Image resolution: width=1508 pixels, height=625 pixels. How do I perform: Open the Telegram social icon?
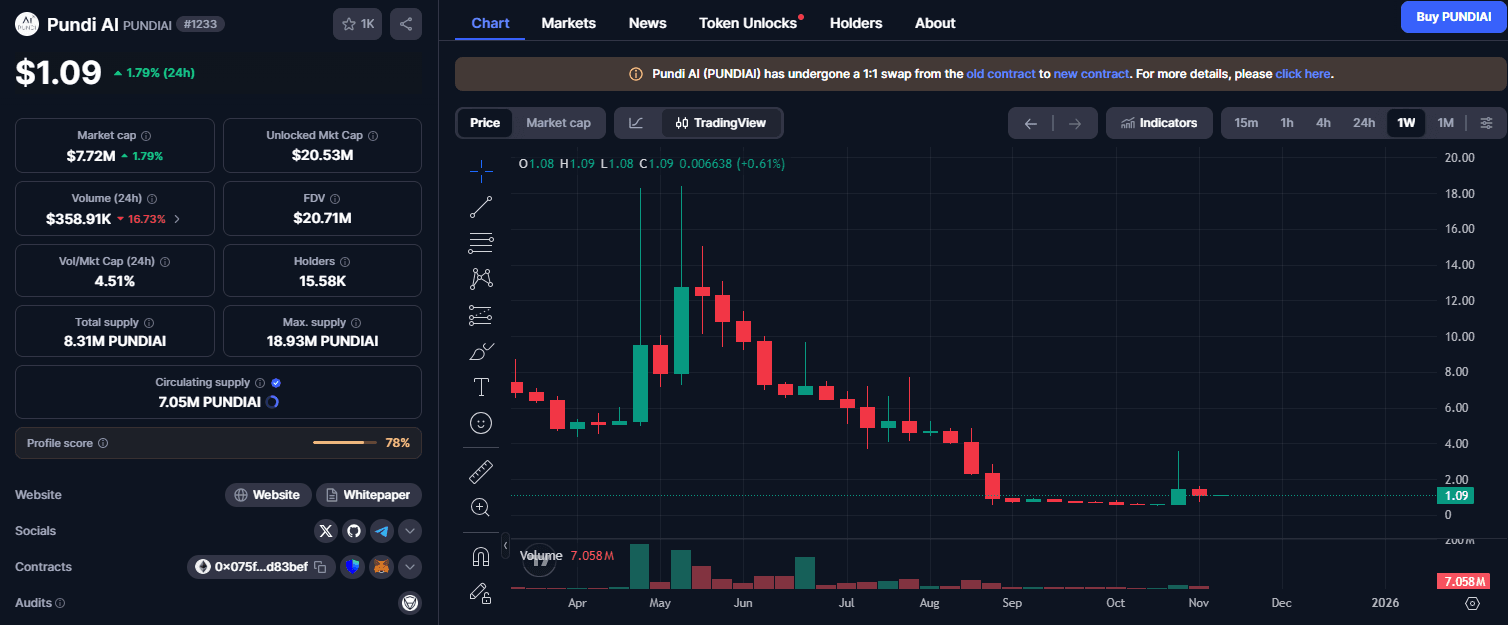382,530
